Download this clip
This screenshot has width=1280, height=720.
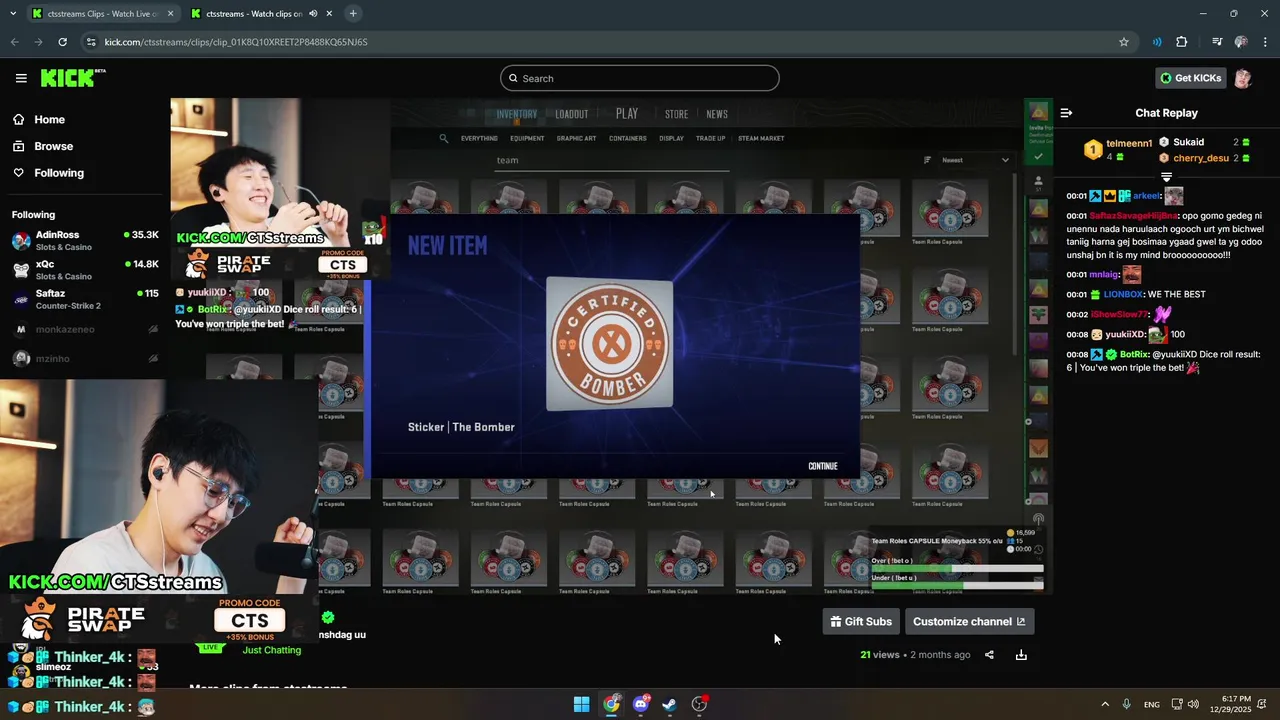pyautogui.click(x=1021, y=655)
